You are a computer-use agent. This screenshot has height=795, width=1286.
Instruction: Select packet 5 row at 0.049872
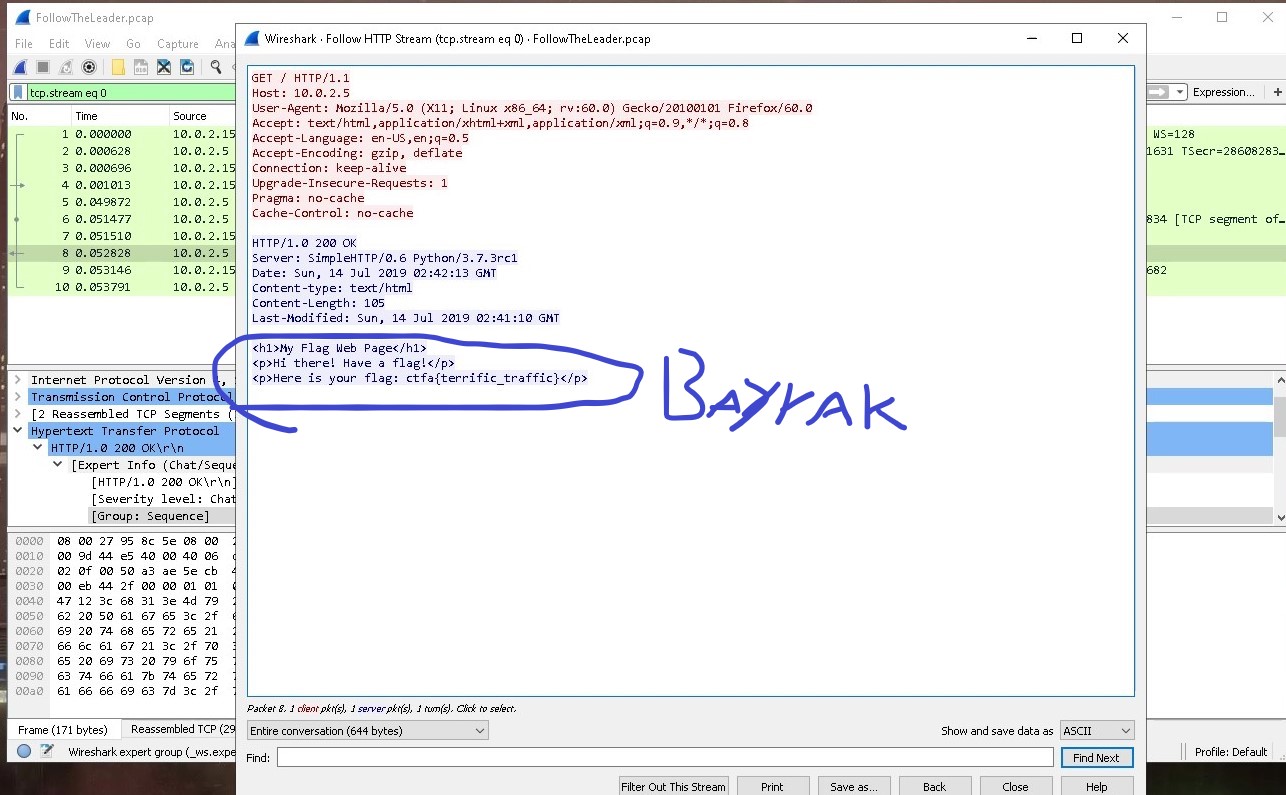[x=122, y=202]
